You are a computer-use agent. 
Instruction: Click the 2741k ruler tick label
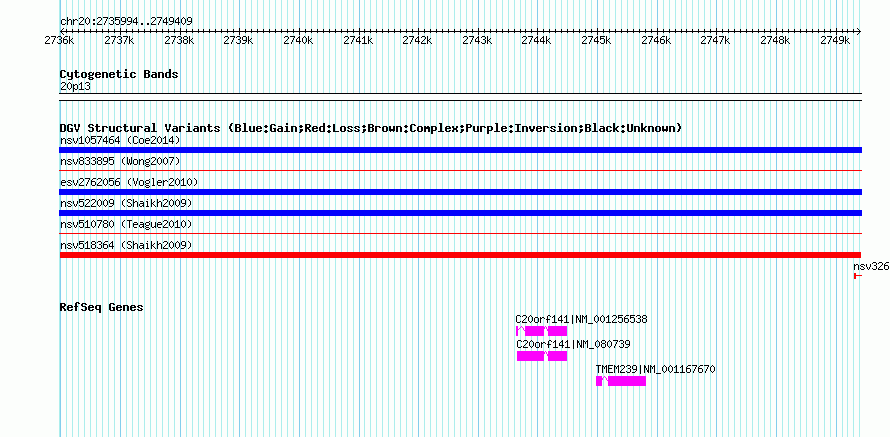click(x=358, y=40)
